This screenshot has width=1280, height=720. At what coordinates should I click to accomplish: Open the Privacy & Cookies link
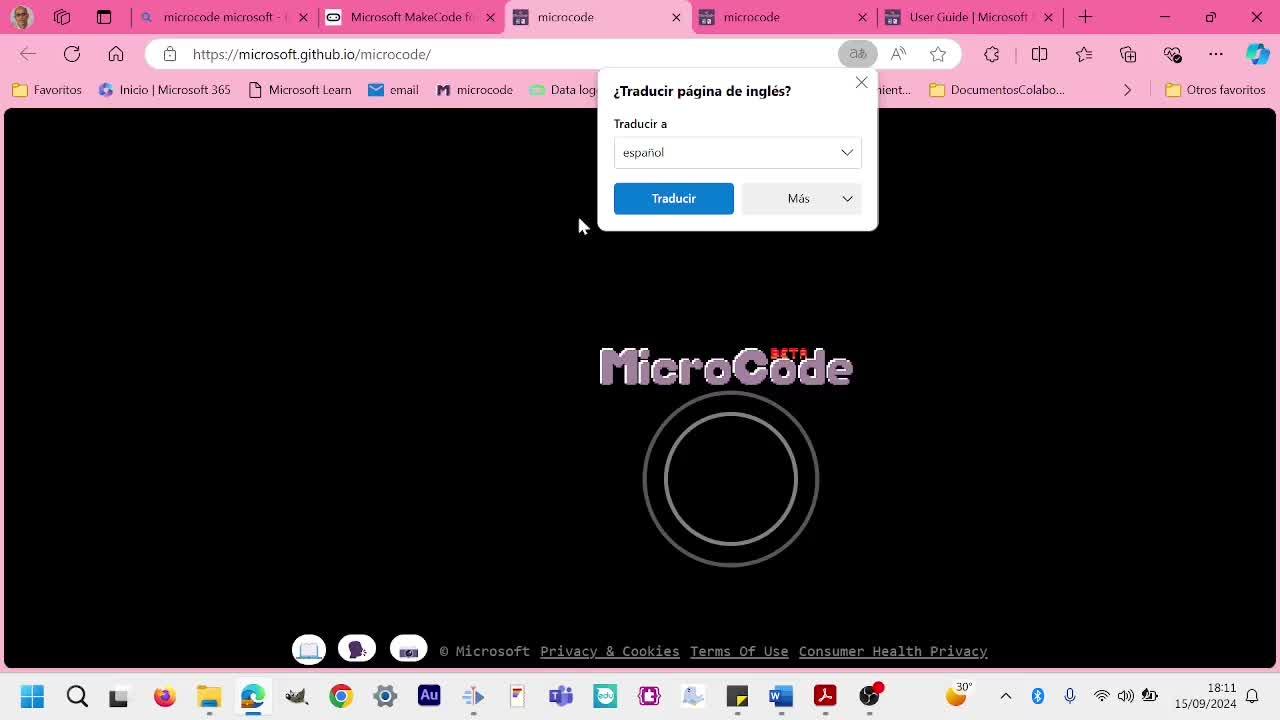(x=609, y=651)
